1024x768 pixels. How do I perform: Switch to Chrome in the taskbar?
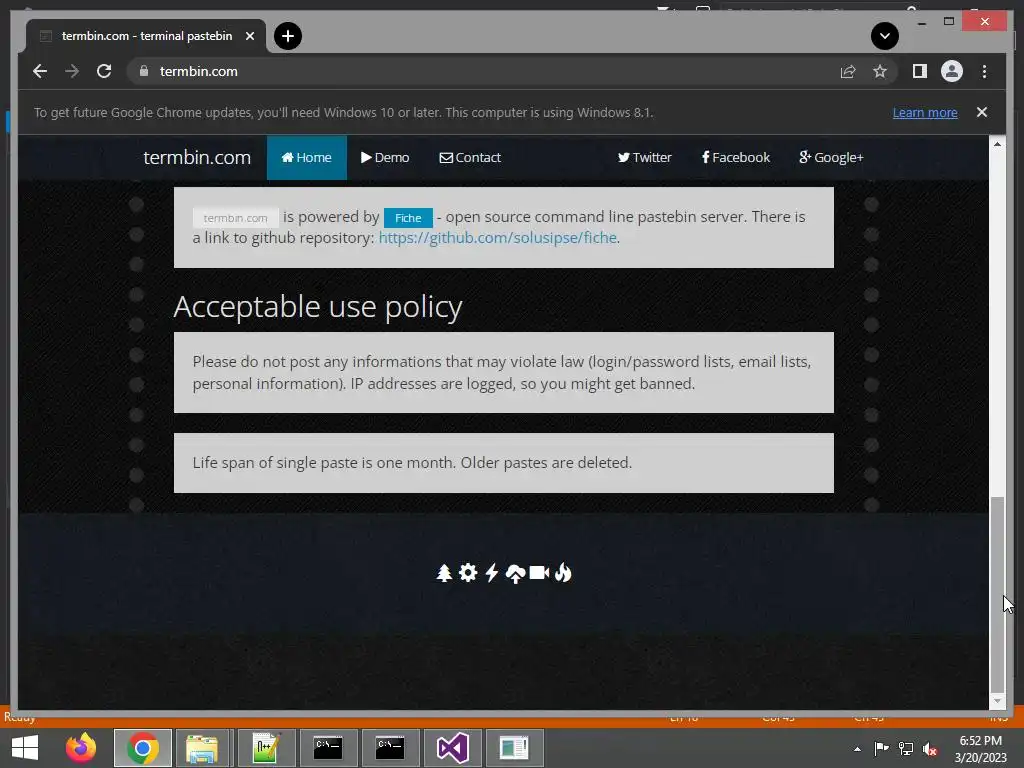143,748
